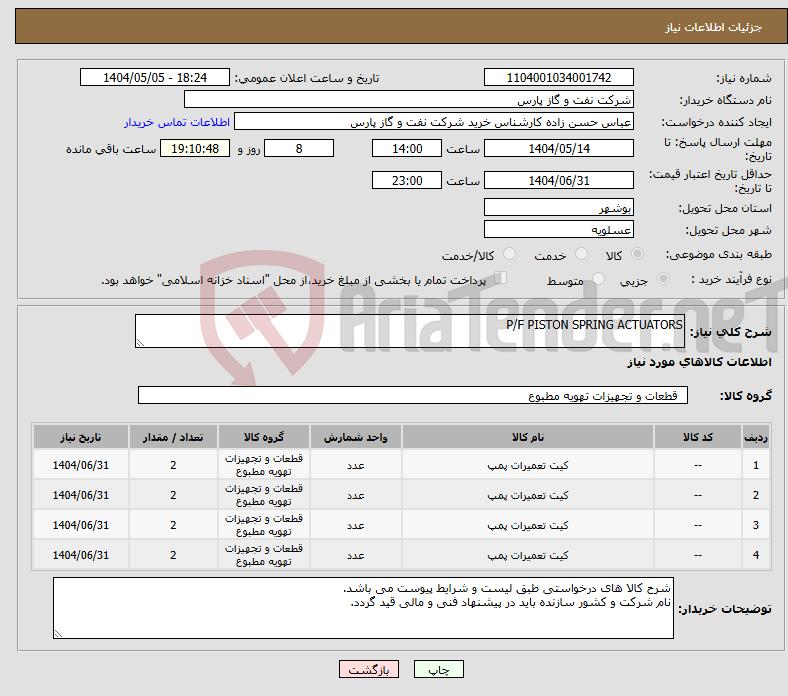Screen dimensions: 788x696
Task: Click the buyer name field شرکت نفت و گاز پارس
Action: [x=409, y=100]
